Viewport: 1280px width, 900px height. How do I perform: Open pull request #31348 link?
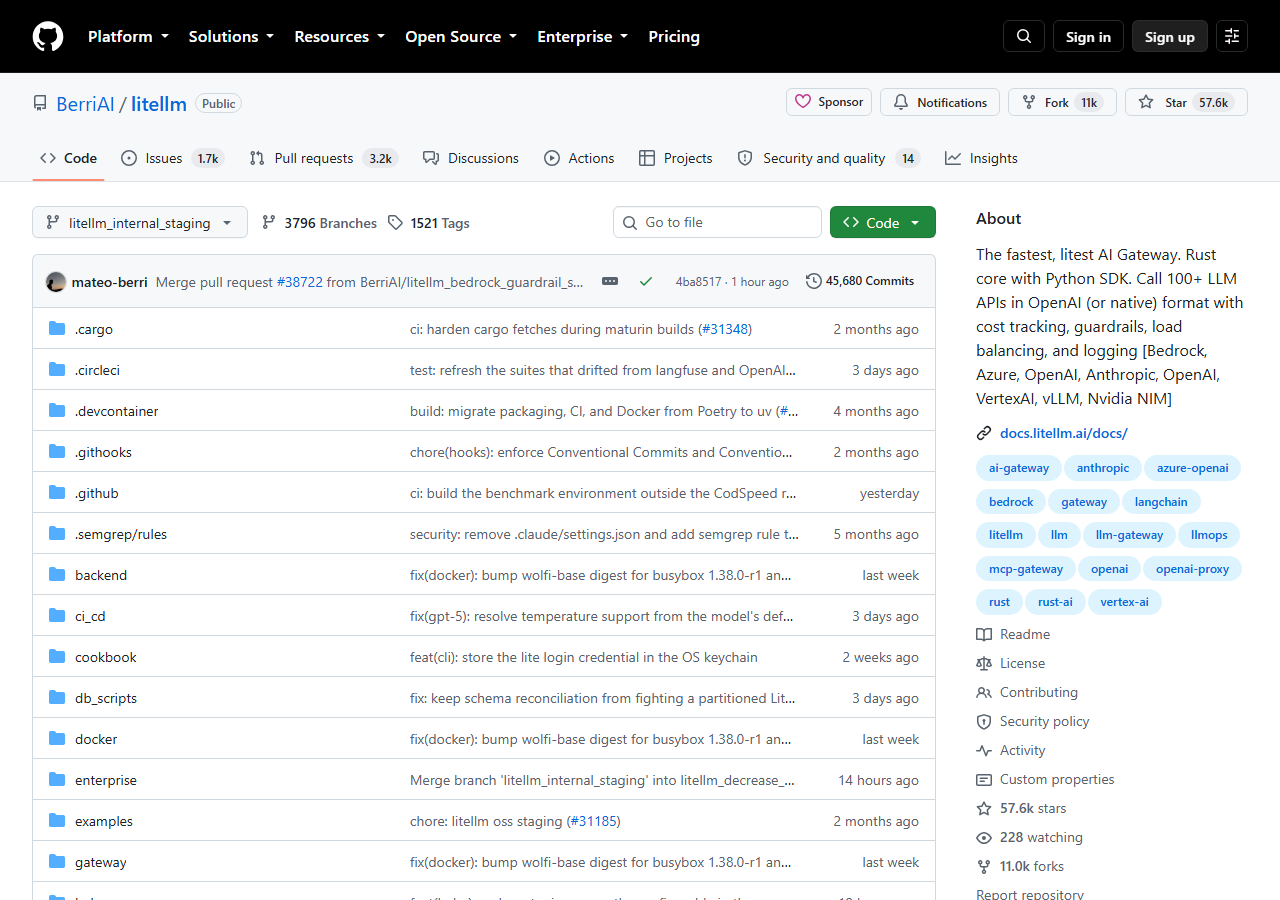pyautogui.click(x=725, y=329)
